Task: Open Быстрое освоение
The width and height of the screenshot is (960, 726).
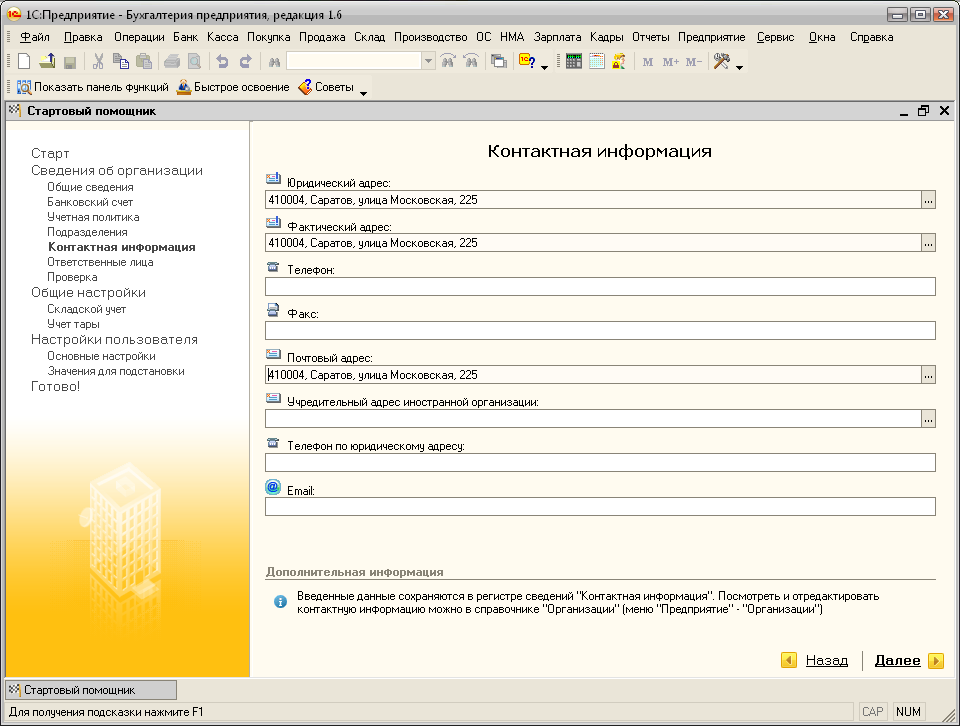Action: pyautogui.click(x=233, y=87)
